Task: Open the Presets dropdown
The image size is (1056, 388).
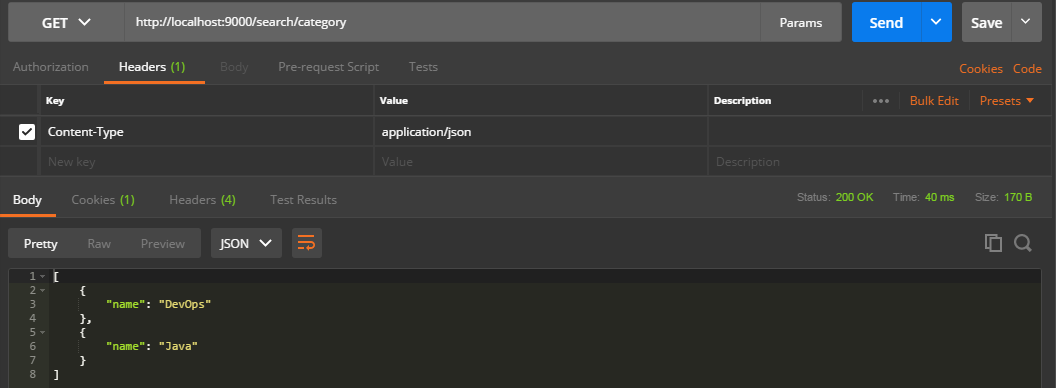Action: [x=1007, y=101]
